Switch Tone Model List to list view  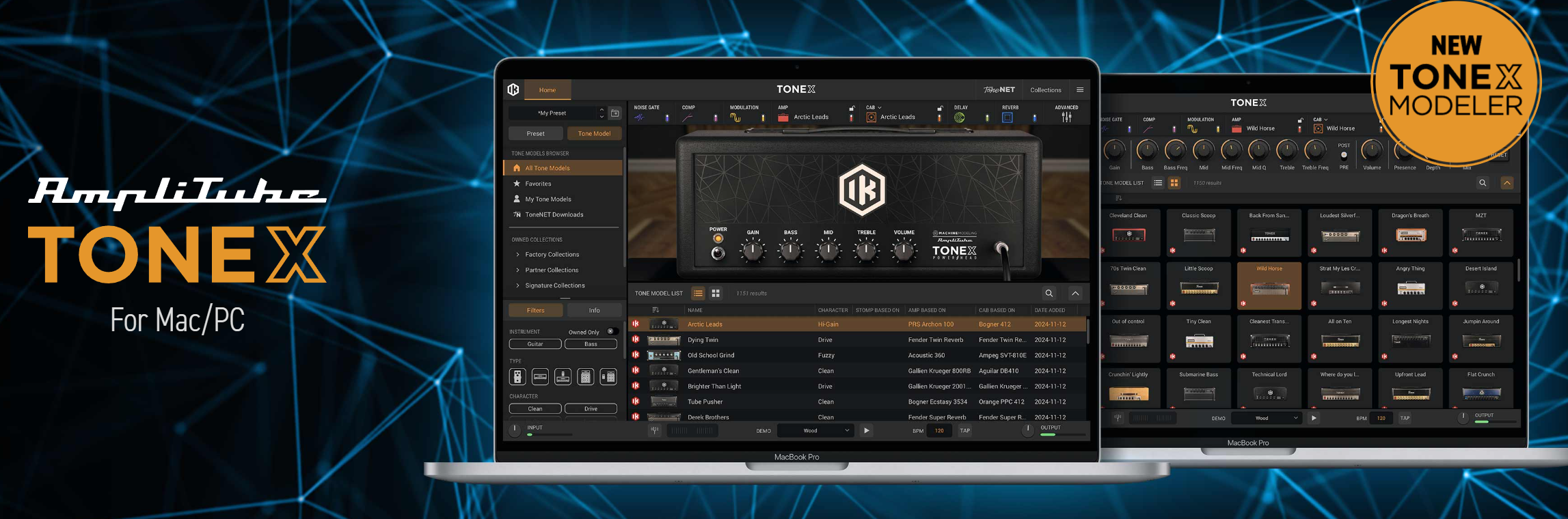[698, 294]
